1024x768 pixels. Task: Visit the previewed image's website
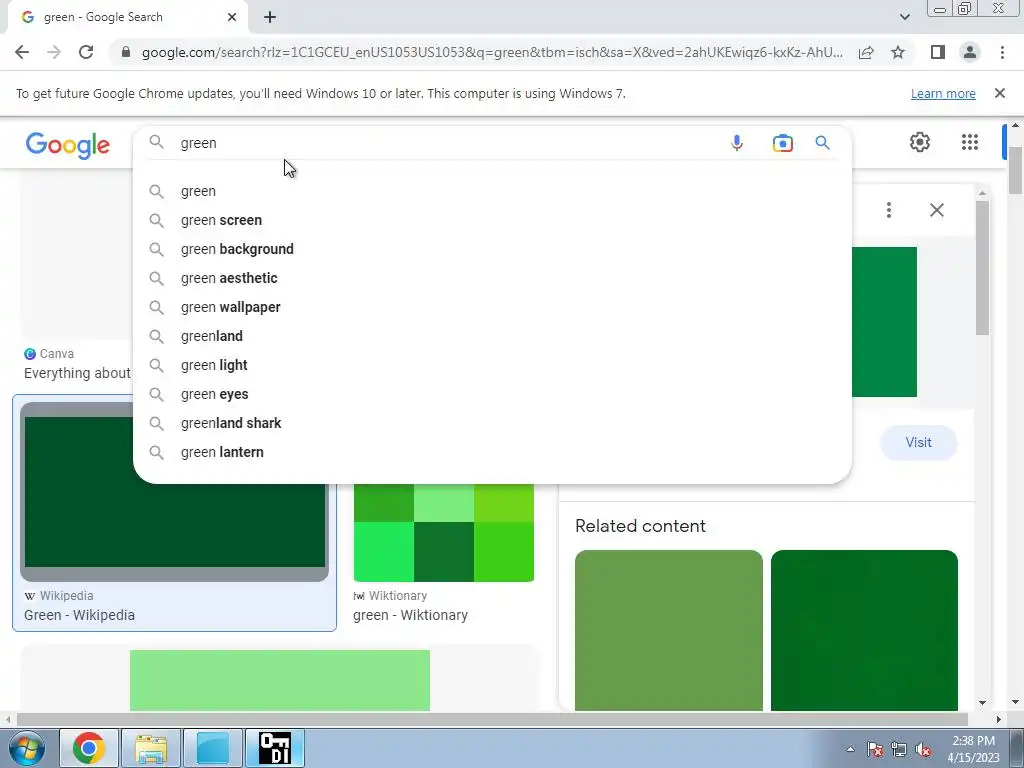coord(918,442)
